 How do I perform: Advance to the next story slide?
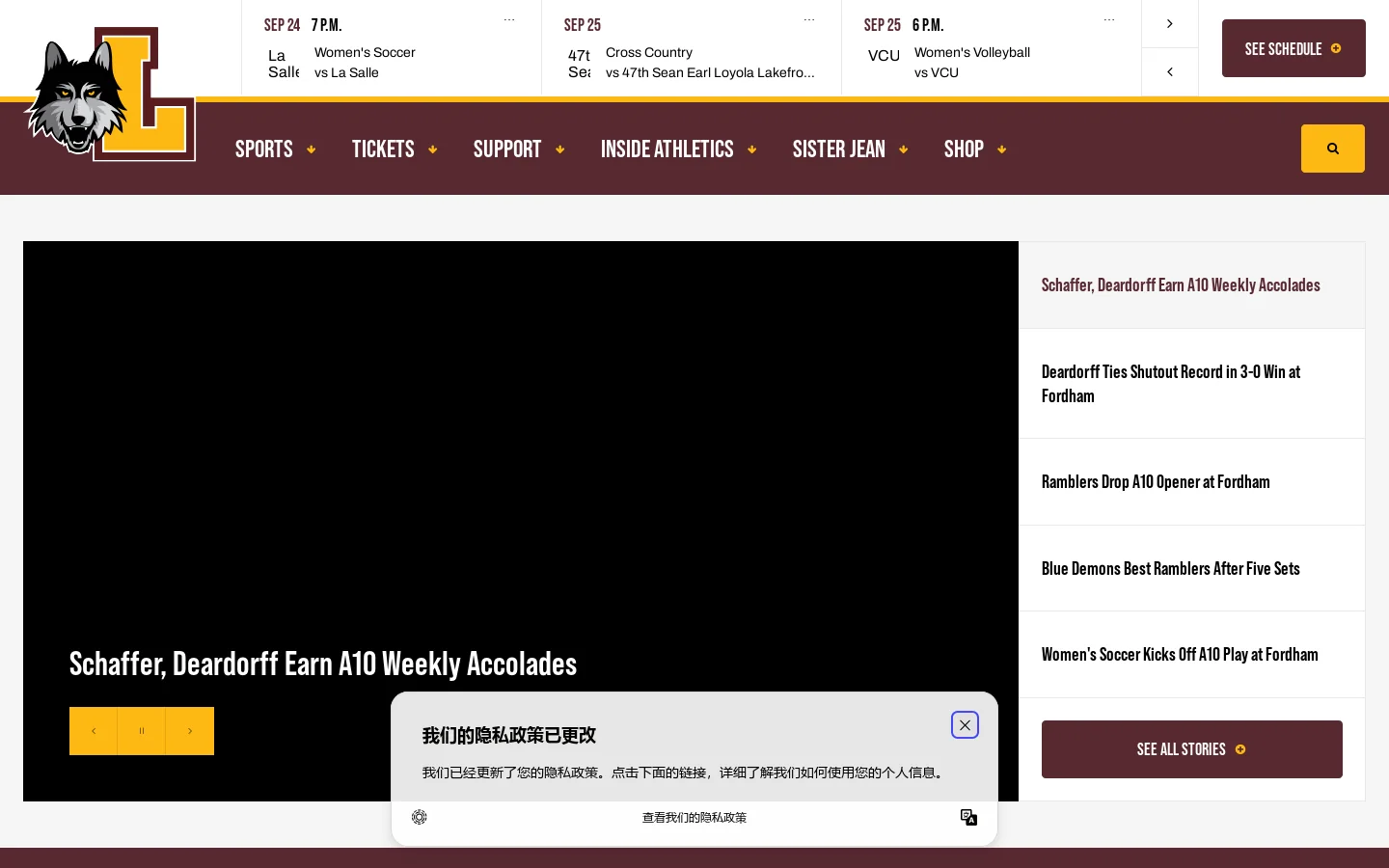[190, 731]
